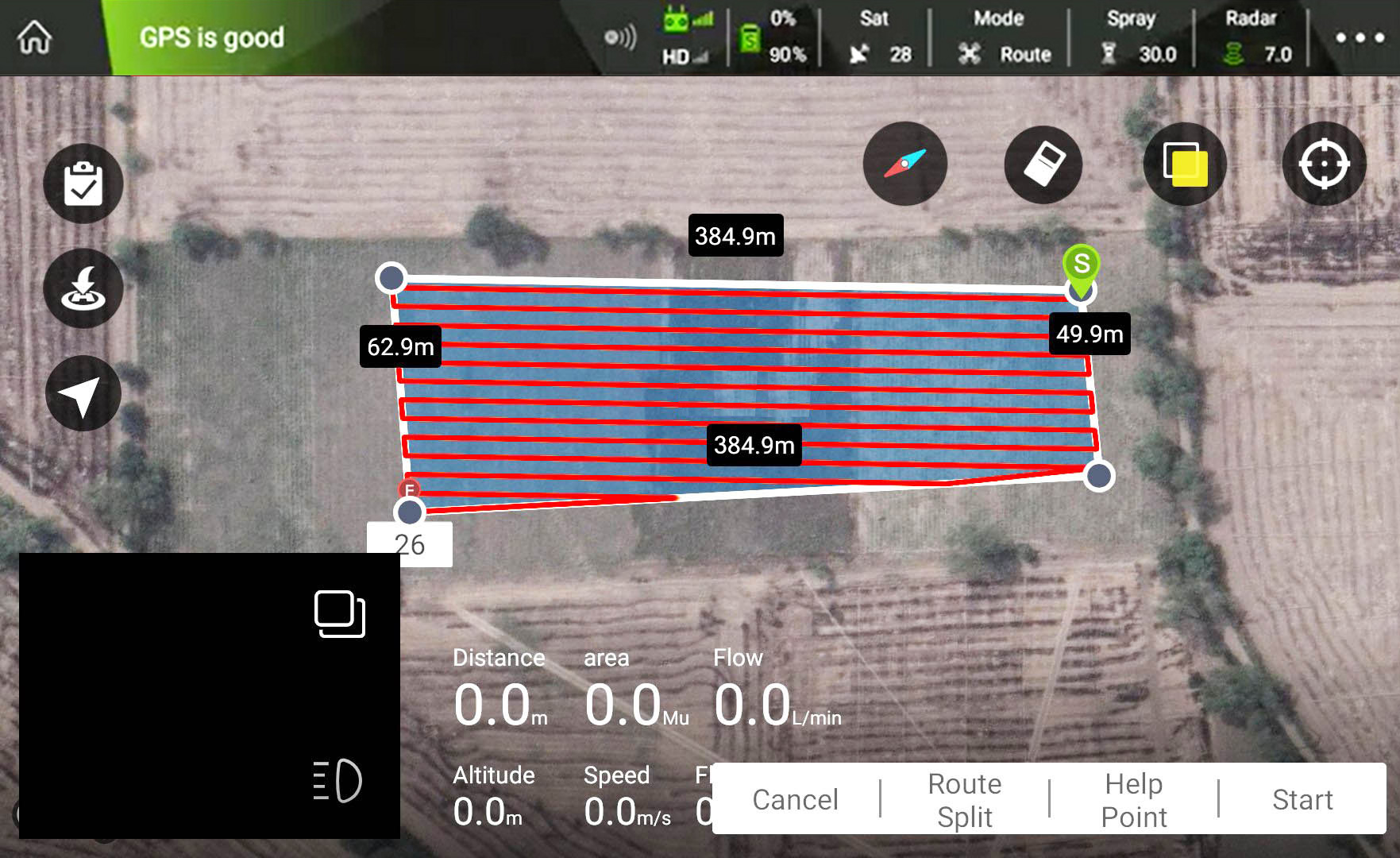This screenshot has width=1400, height=858.
Task: Tap the Distance 0.0m readout
Action: point(500,690)
